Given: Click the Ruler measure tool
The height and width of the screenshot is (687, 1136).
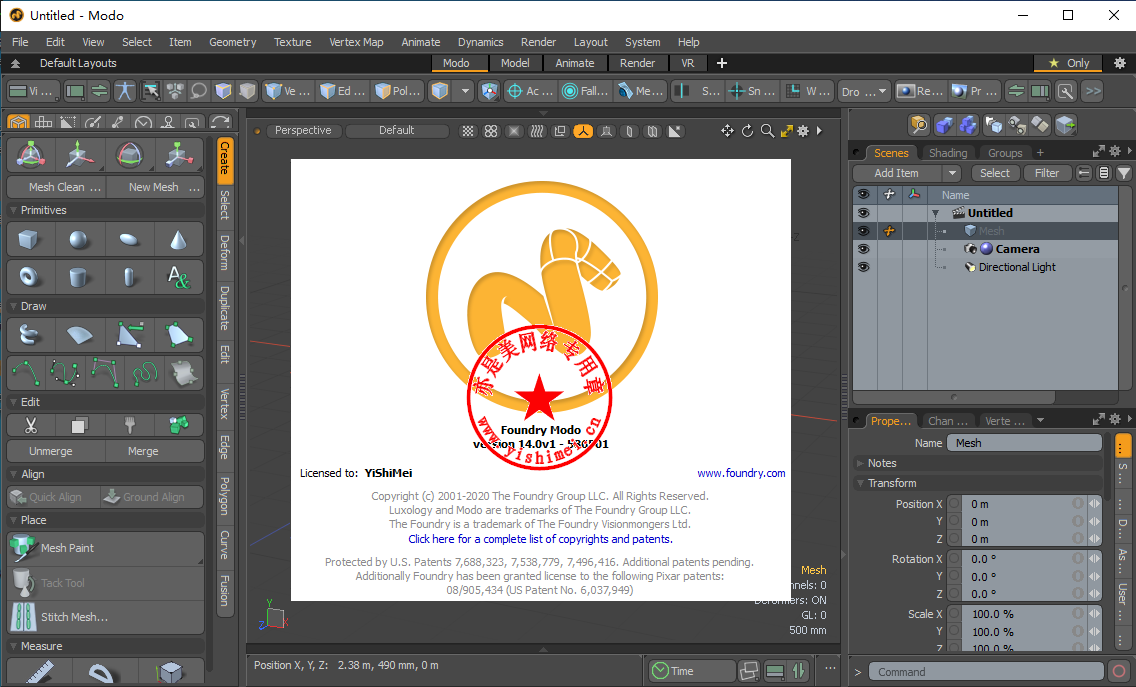Looking at the screenshot, I should click(x=39, y=673).
